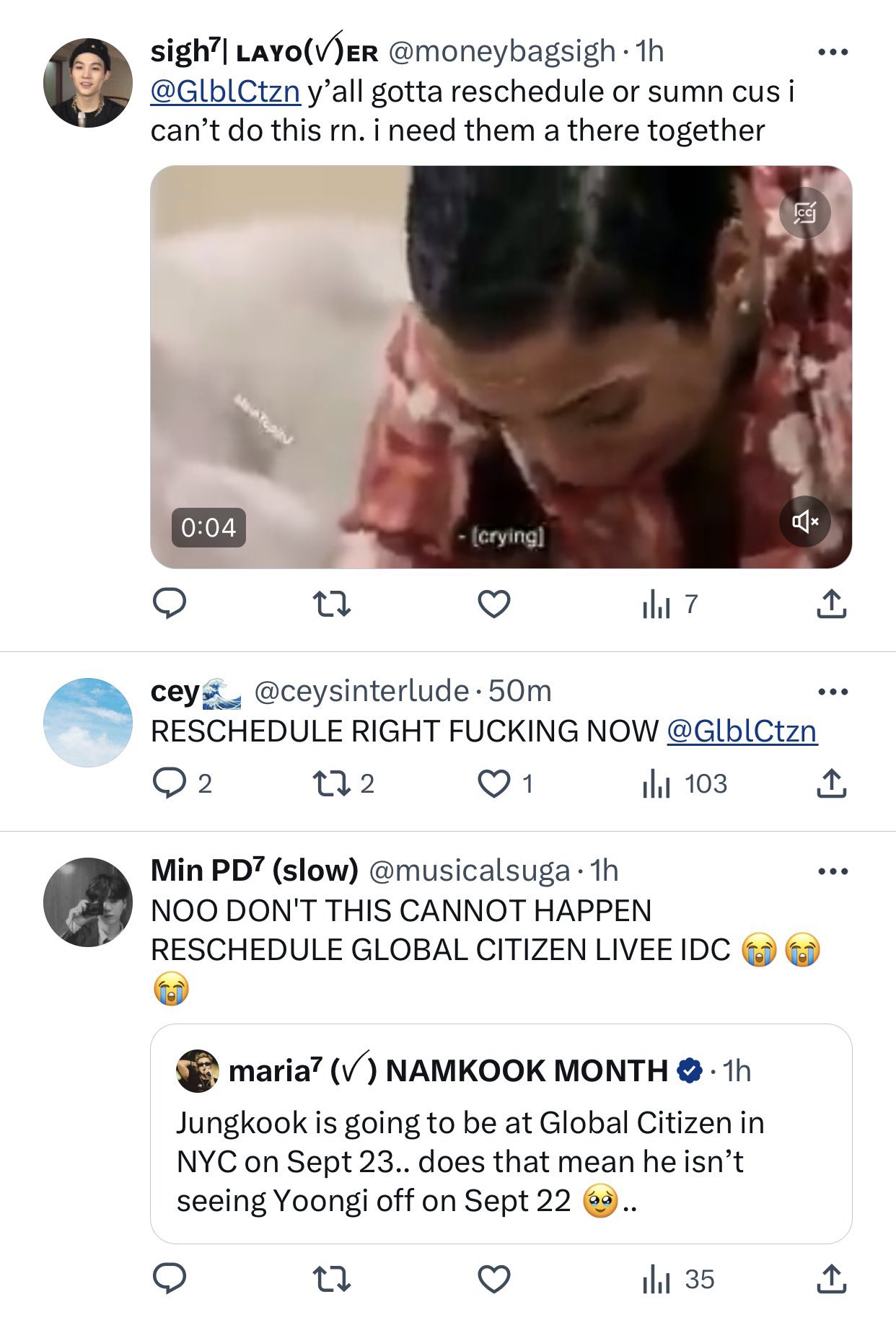Open more options for @ceysinterlude tweet
Image resolution: width=896 pixels, height=1320 pixels.
click(833, 692)
